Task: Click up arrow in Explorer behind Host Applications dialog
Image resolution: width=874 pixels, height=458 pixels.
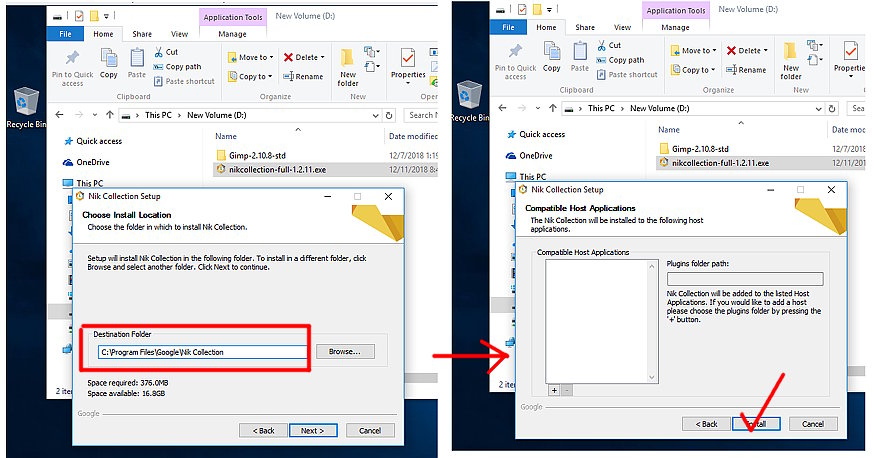Action: (552, 108)
